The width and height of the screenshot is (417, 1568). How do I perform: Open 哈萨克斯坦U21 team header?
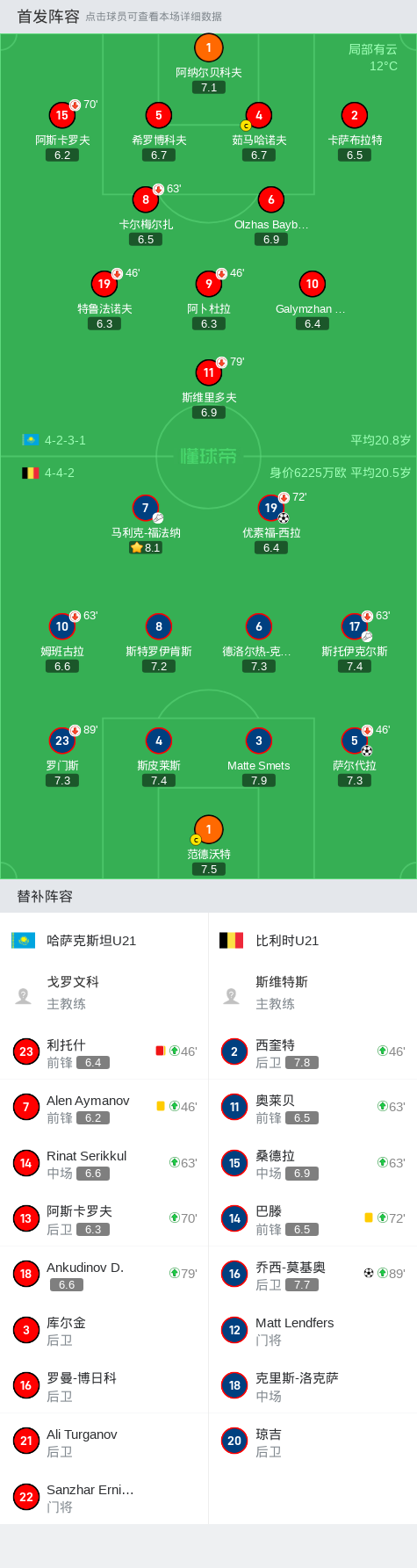click(104, 940)
